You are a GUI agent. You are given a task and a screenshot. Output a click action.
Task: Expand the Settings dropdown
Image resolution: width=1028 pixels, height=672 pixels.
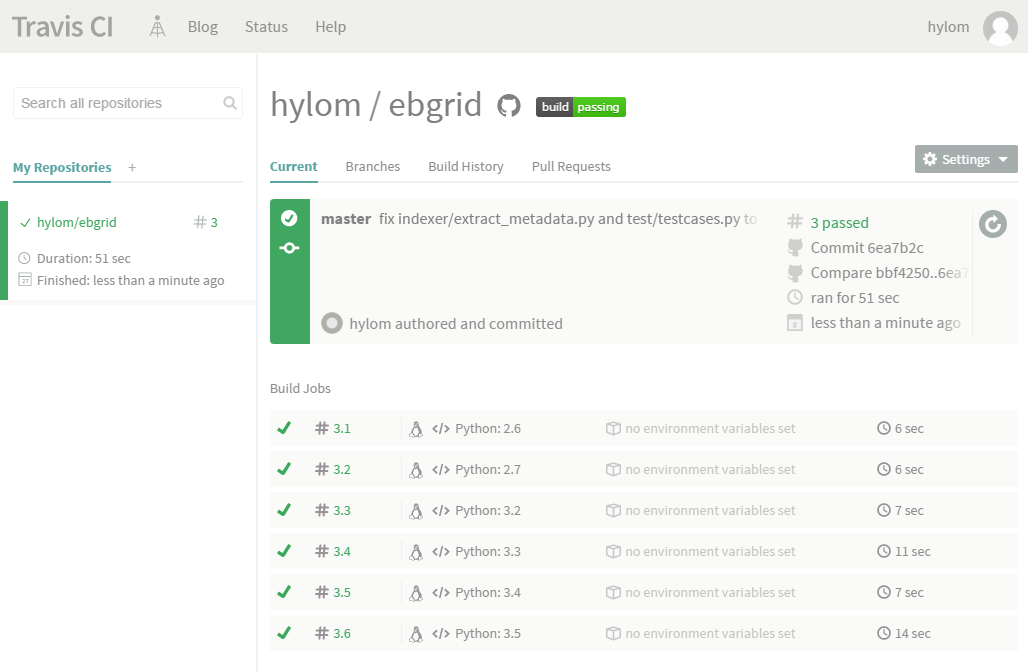pos(966,159)
